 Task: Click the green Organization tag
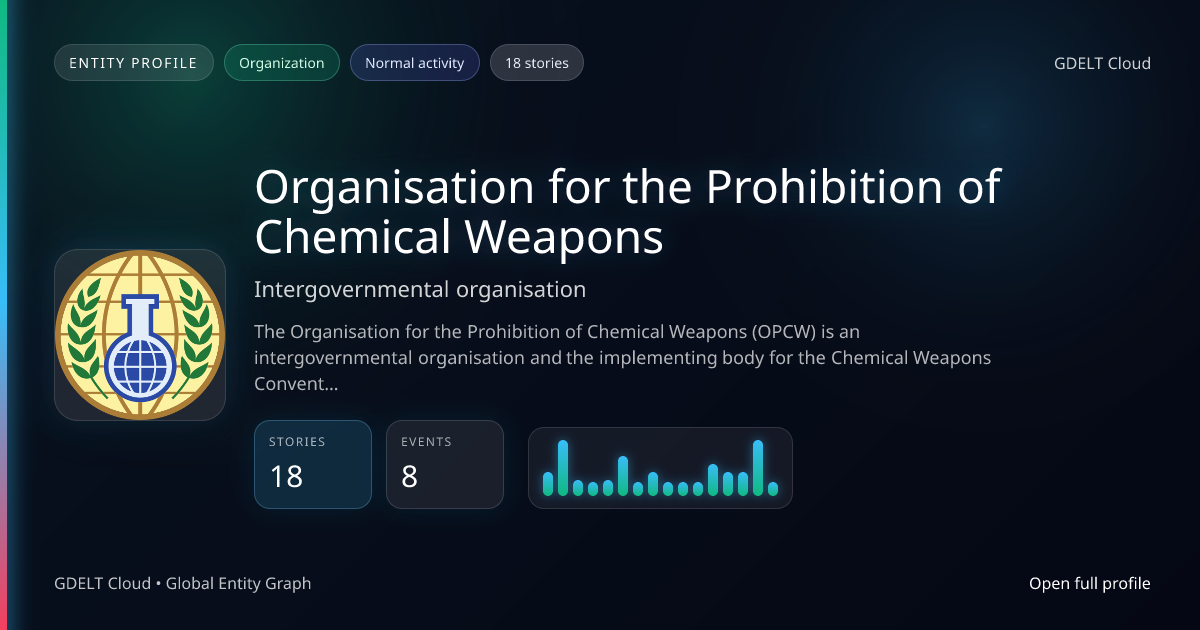pos(282,63)
